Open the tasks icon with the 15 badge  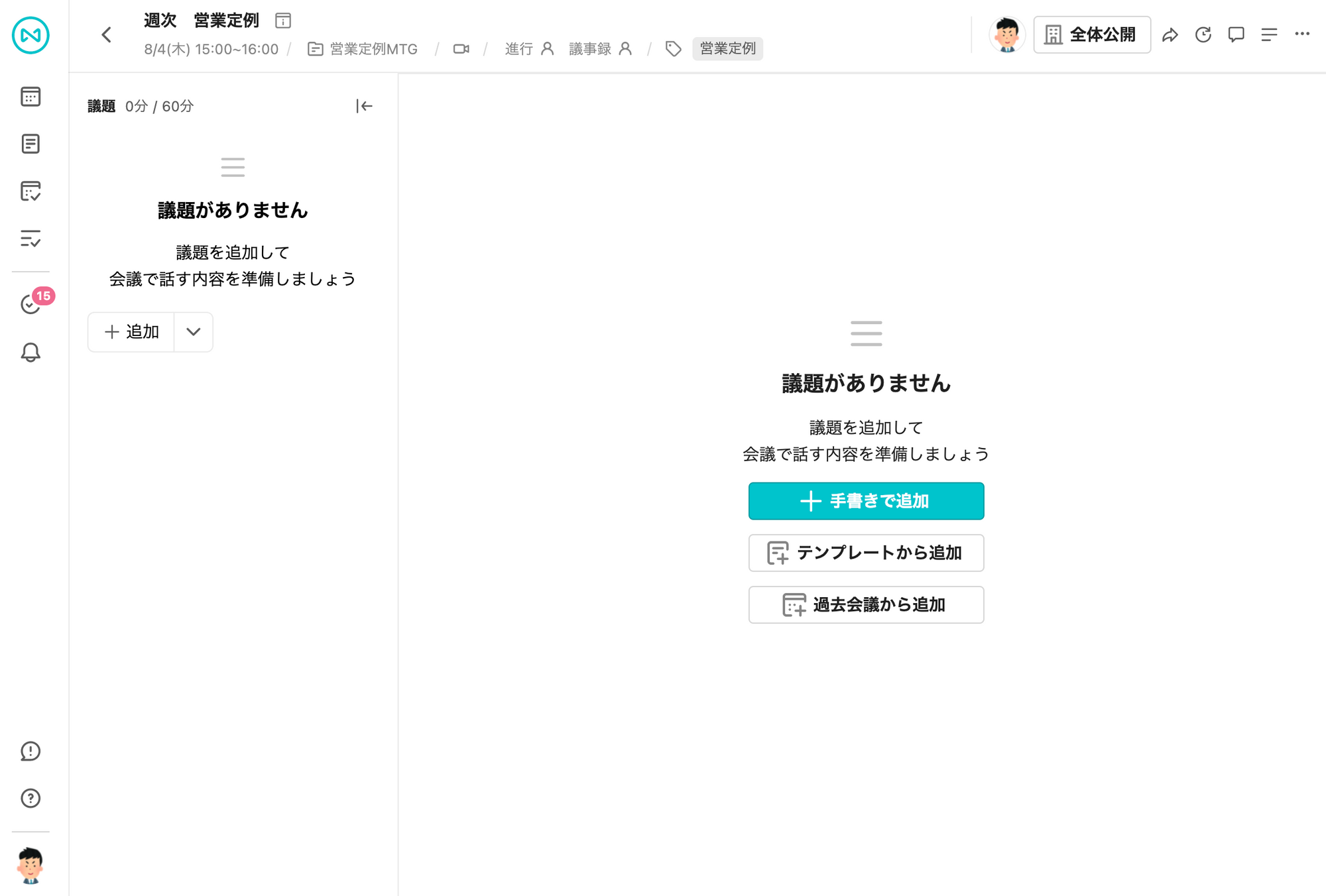32,303
